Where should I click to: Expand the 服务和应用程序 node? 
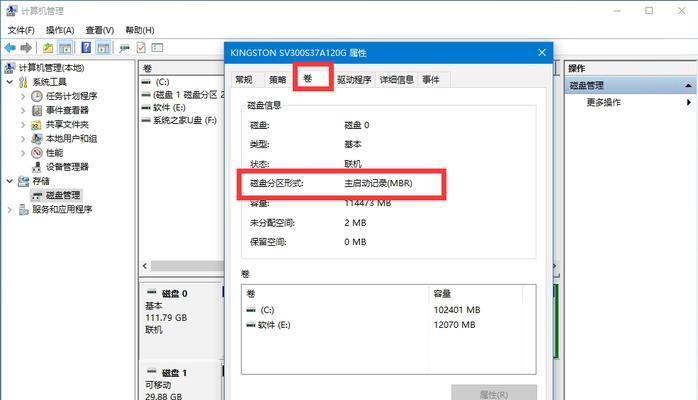pos(10,210)
